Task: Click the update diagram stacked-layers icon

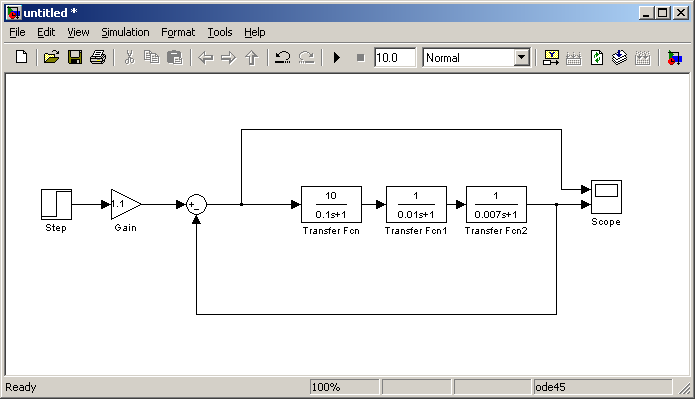Action: [620, 58]
